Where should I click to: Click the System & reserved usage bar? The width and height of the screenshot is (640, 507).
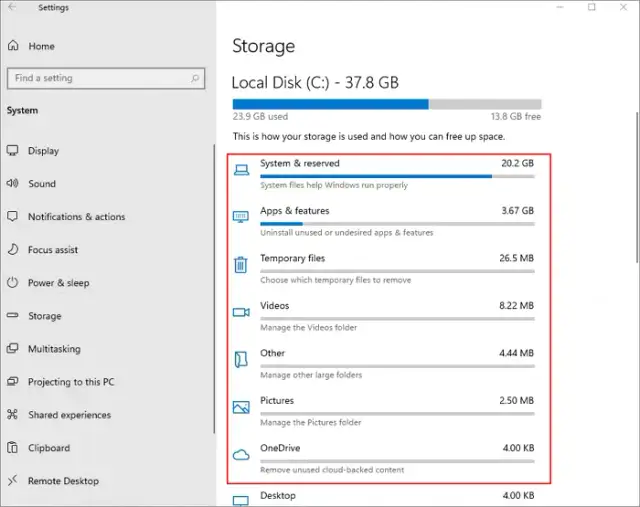tap(397, 176)
